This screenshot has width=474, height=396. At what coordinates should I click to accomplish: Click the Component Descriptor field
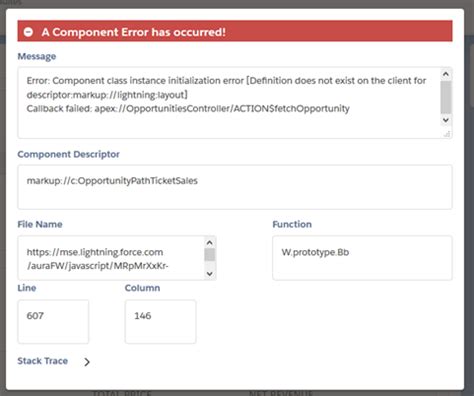235,187
